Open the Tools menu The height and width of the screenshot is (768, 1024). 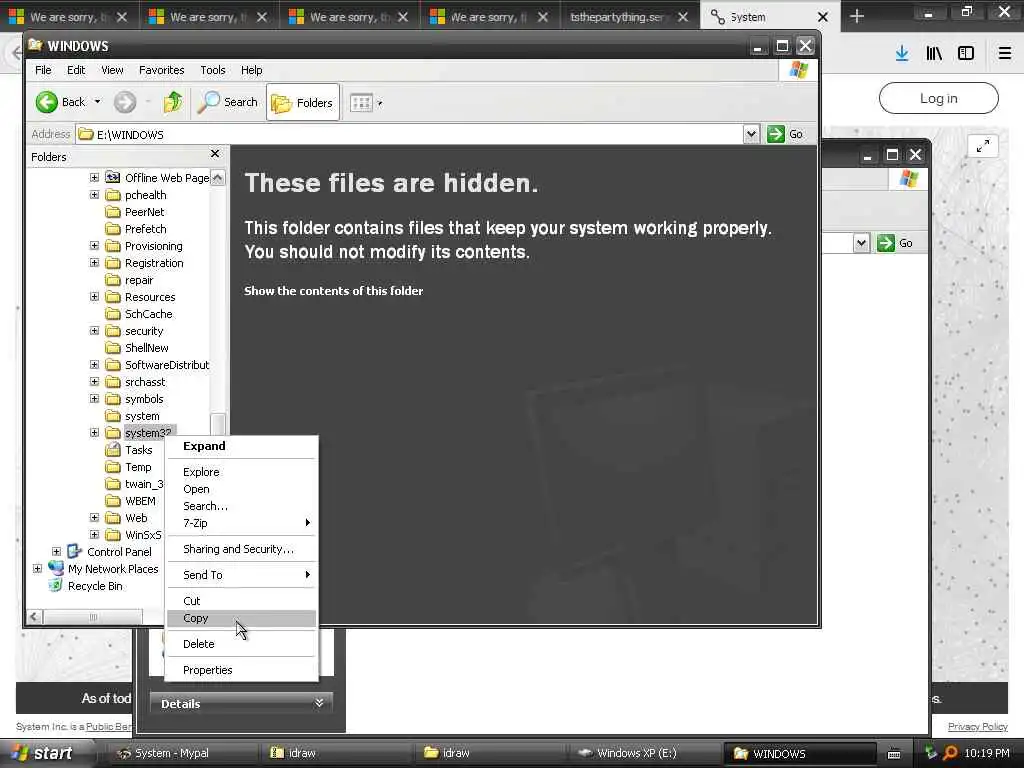coord(212,70)
